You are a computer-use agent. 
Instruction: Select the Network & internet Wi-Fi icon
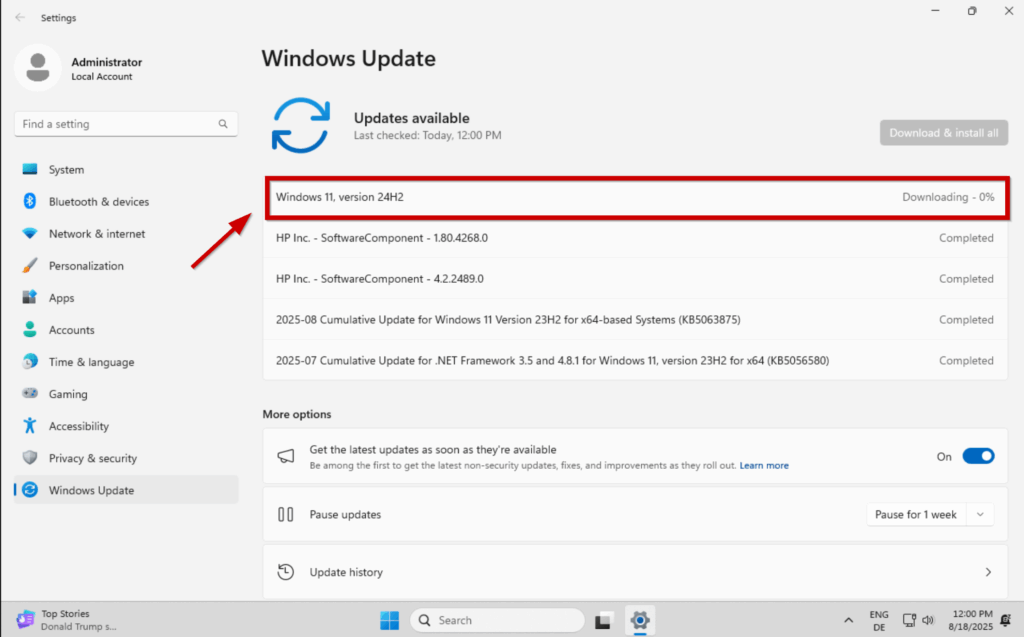(x=30, y=234)
